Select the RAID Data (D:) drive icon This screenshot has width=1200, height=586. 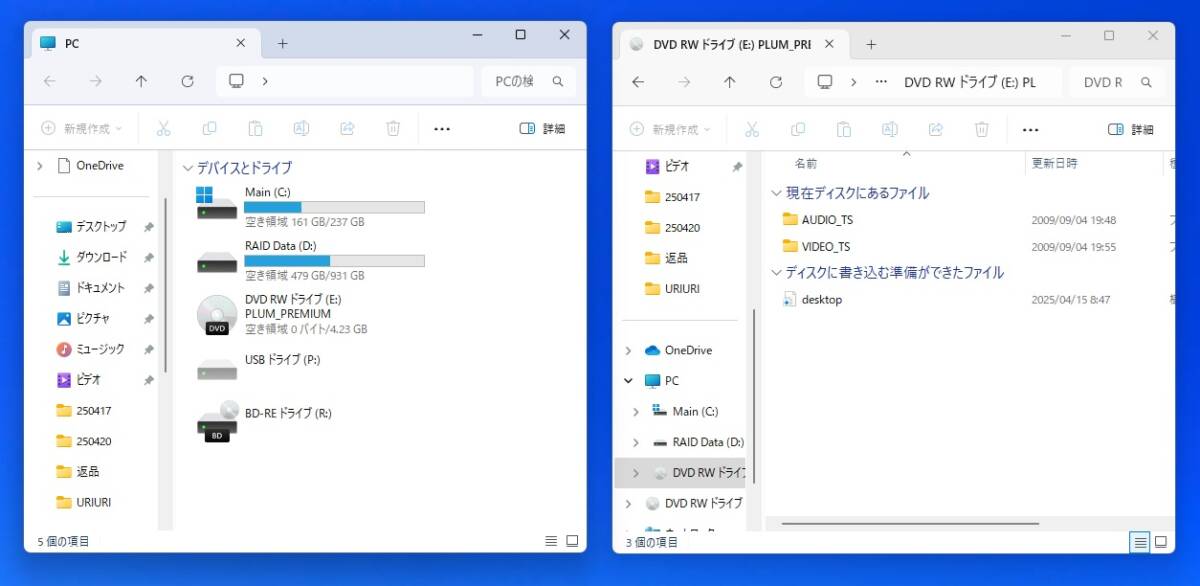(x=217, y=262)
